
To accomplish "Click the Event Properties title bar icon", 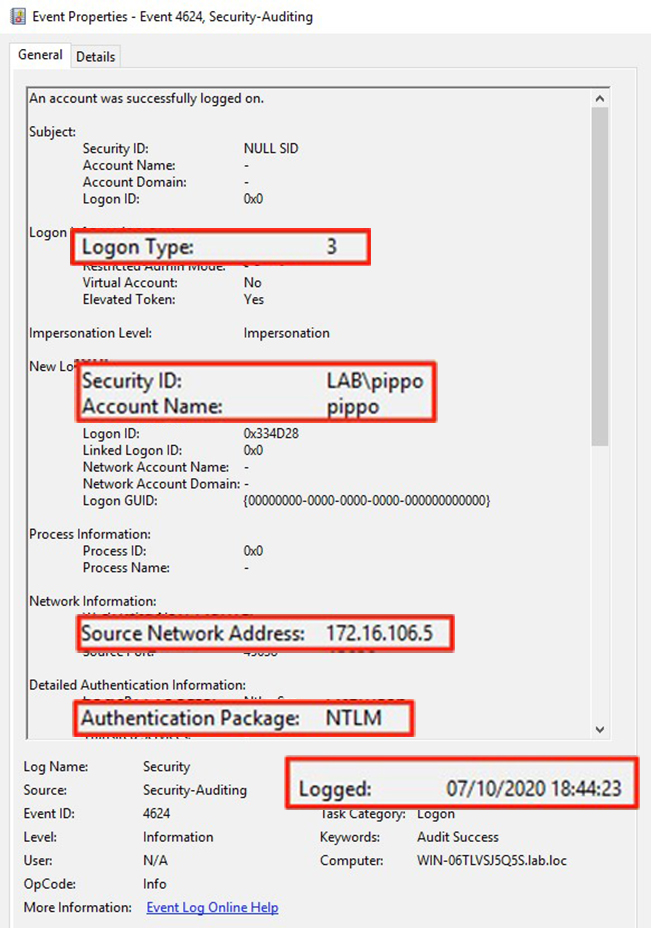I will 17,17.
